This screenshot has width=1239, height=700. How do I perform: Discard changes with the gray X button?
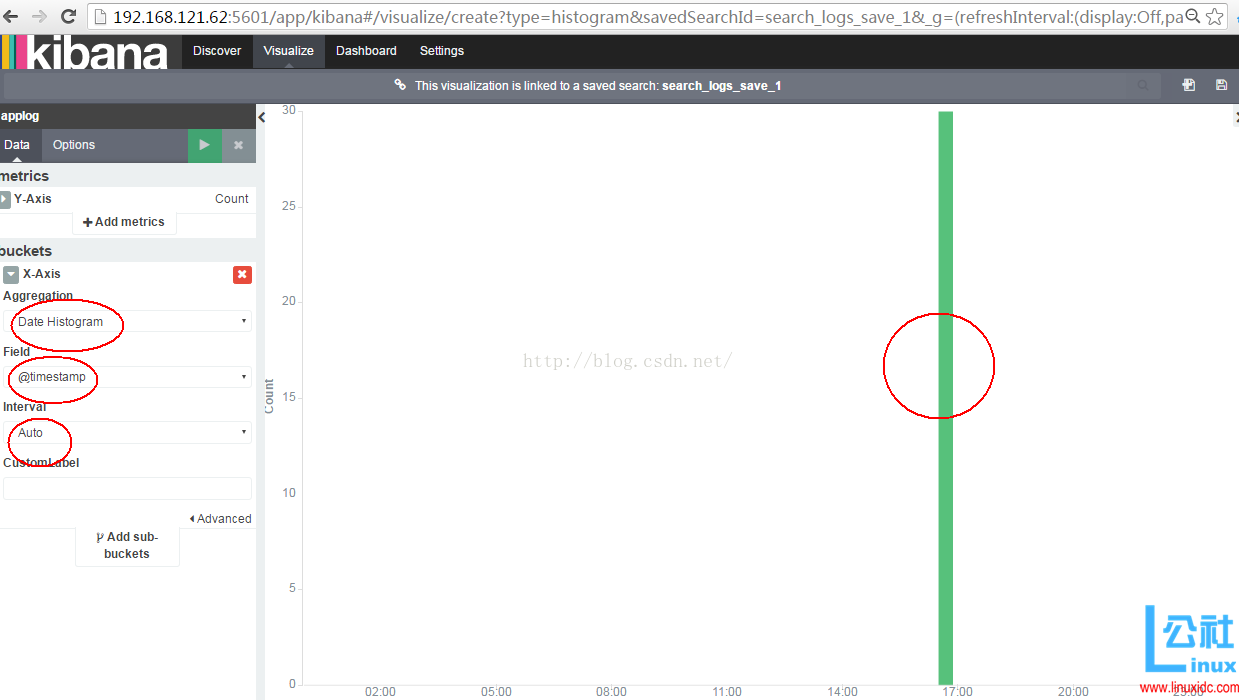click(x=238, y=145)
